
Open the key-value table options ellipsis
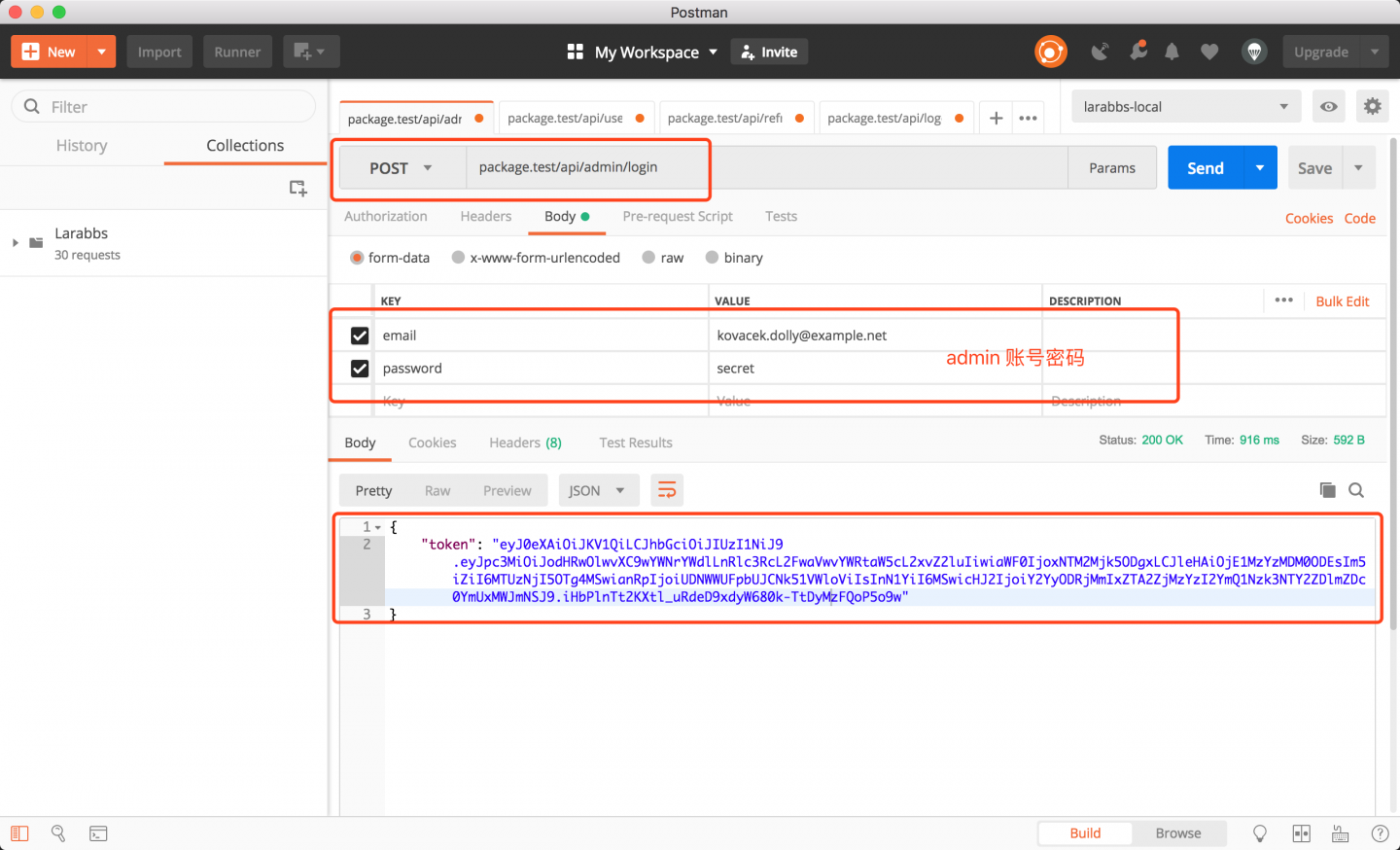point(1283,301)
